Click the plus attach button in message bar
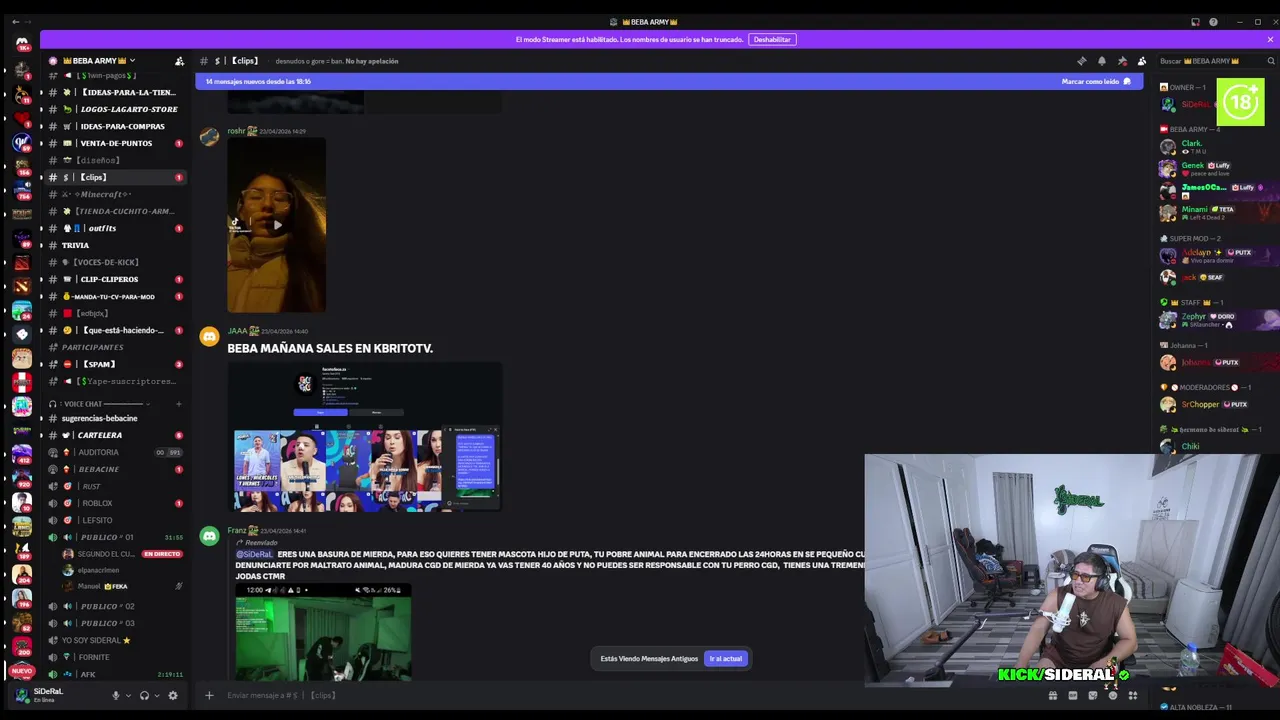This screenshot has height=720, width=1280. coord(209,695)
